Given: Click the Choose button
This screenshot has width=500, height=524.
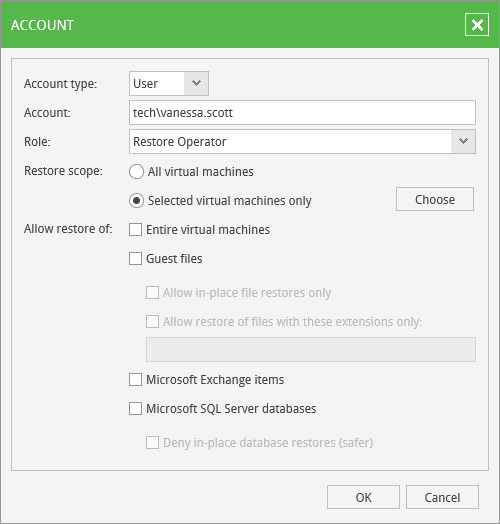Looking at the screenshot, I should click(x=435, y=199).
